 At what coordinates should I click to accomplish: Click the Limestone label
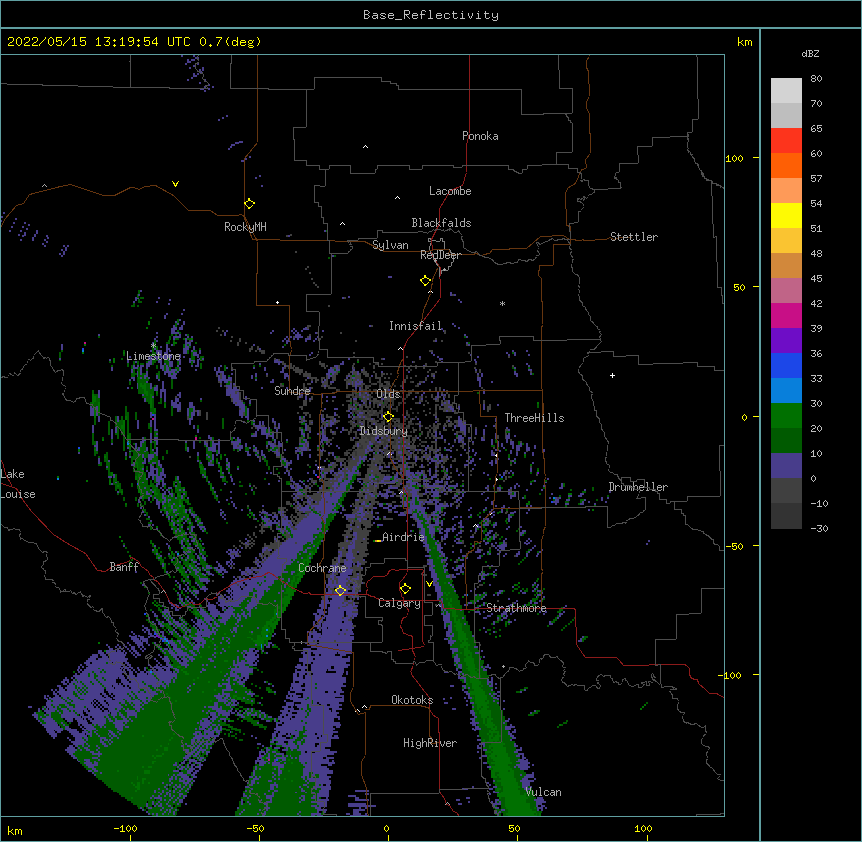[x=153, y=356]
